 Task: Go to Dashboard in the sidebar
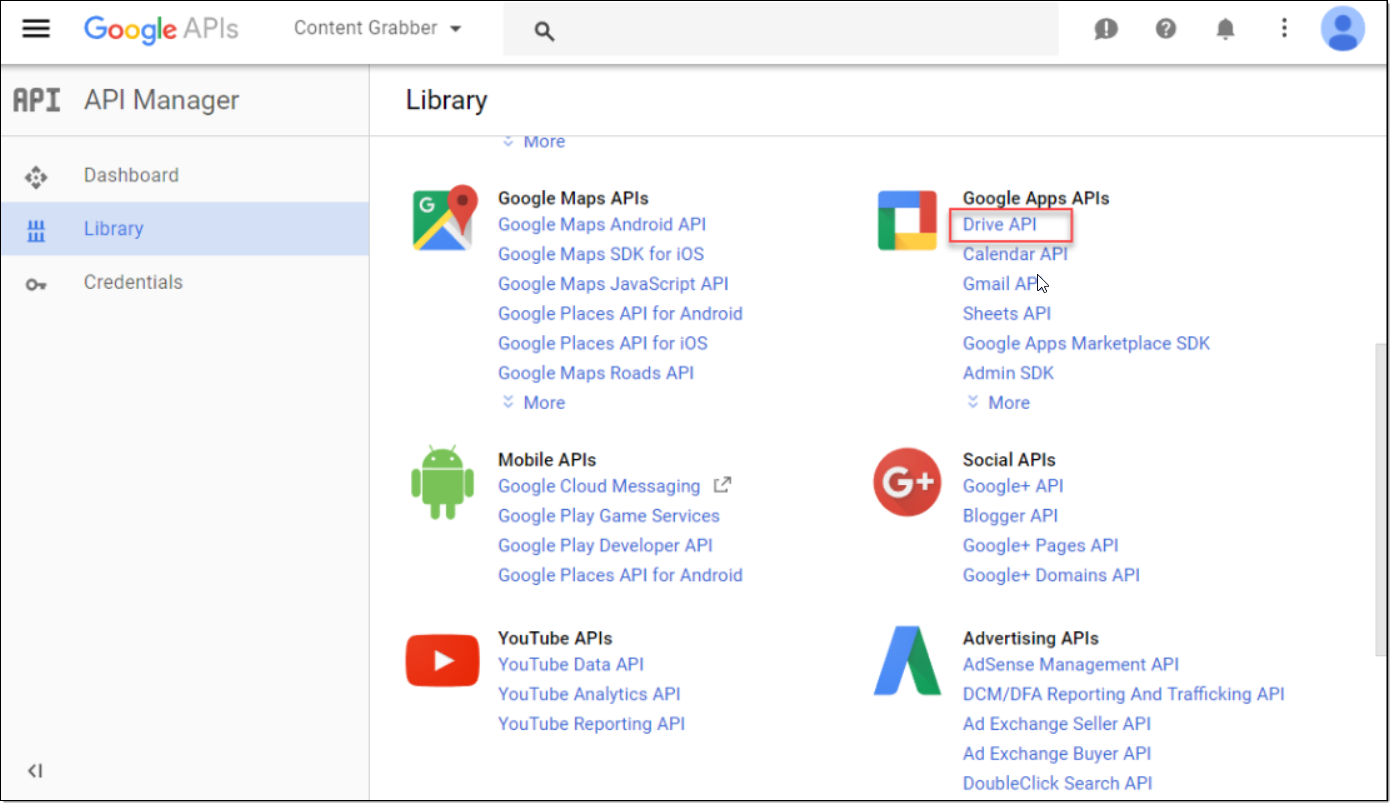(131, 175)
